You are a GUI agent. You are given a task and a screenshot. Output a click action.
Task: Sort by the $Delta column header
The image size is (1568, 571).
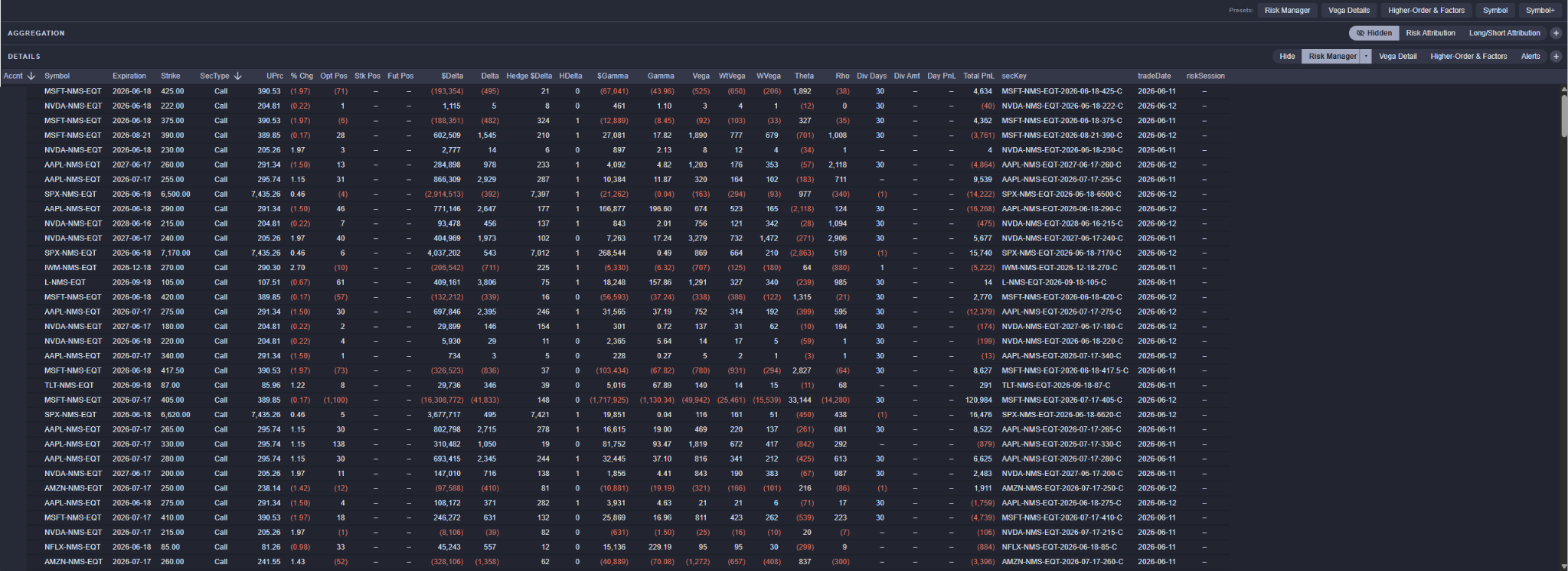452,76
